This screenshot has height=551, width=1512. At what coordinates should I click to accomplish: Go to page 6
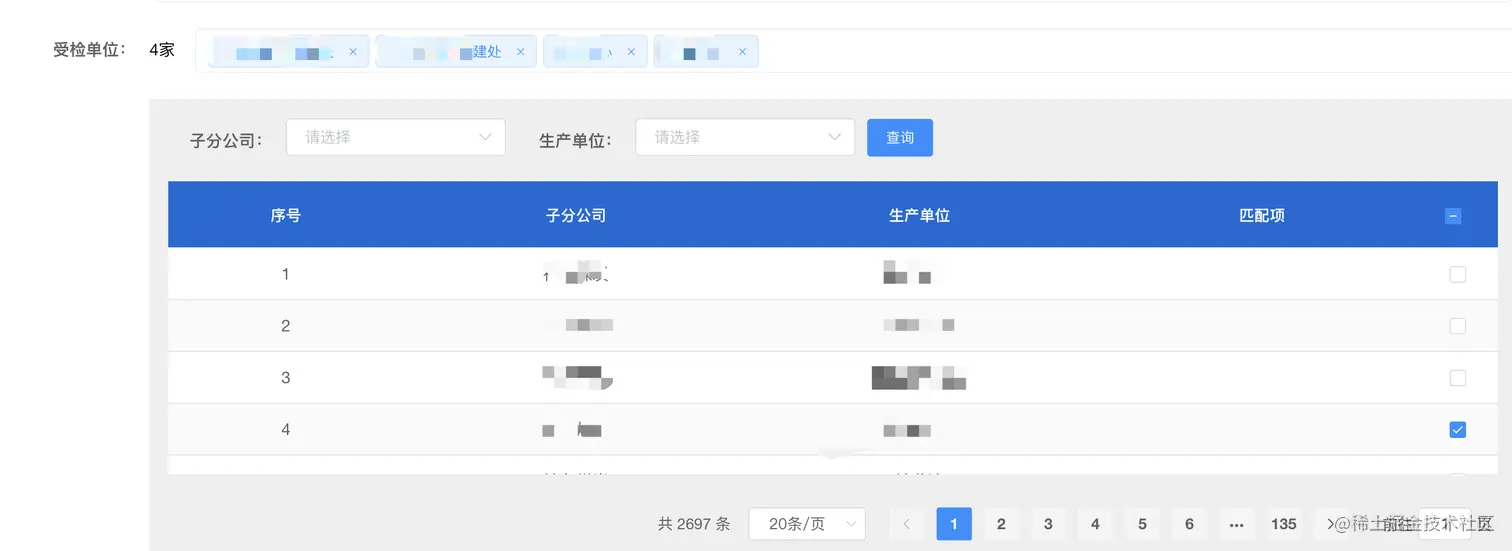[x=1189, y=523]
